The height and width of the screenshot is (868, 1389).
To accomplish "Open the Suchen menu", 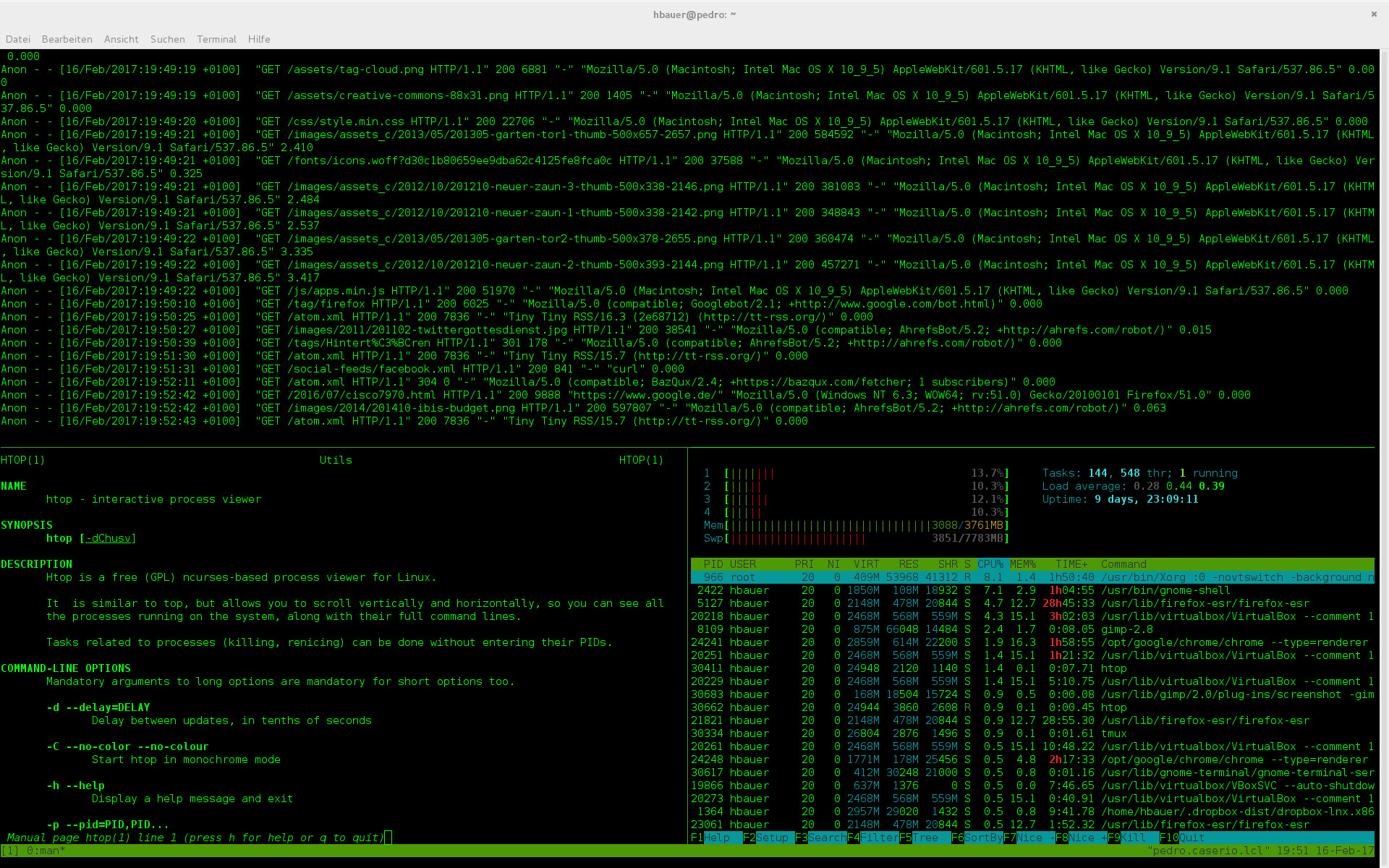I will (167, 39).
